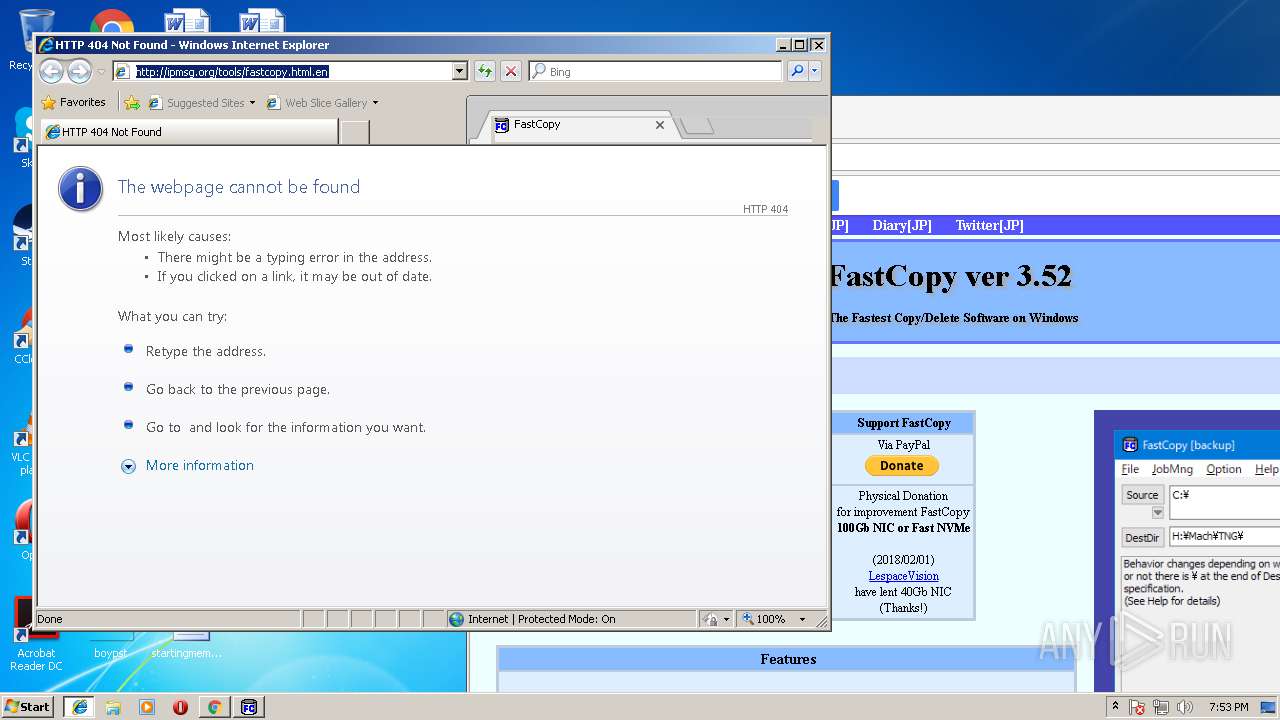Click the PayPal Donate button
This screenshot has height=720, width=1280.
(902, 465)
